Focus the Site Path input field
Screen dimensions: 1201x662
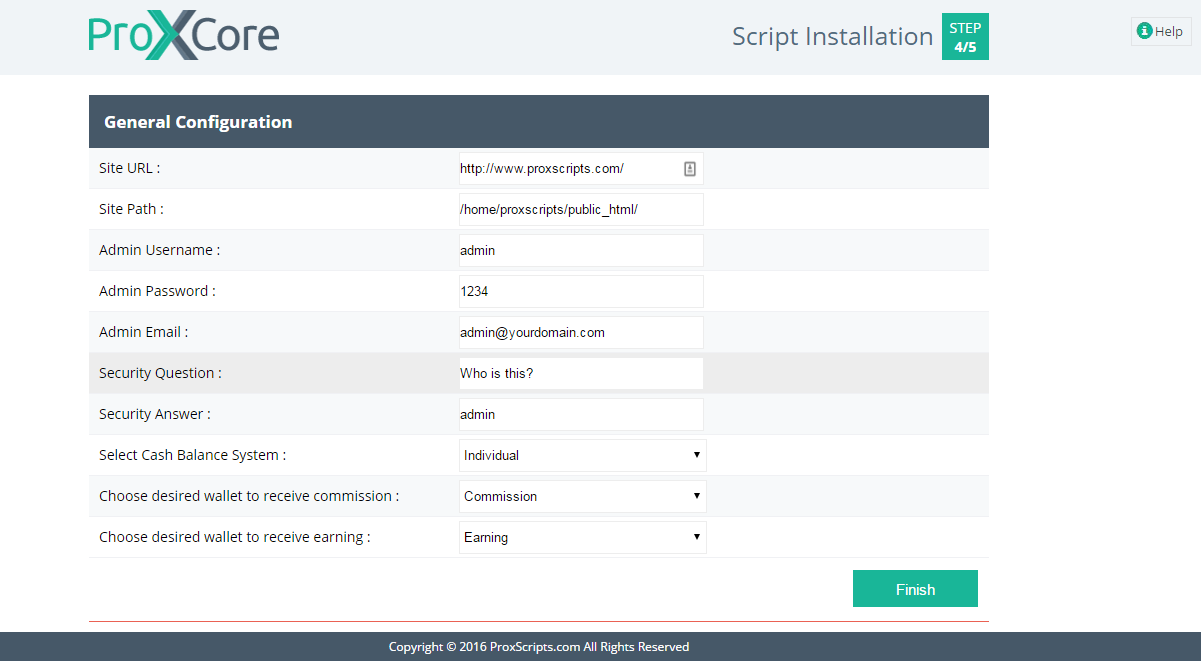[x=581, y=210]
